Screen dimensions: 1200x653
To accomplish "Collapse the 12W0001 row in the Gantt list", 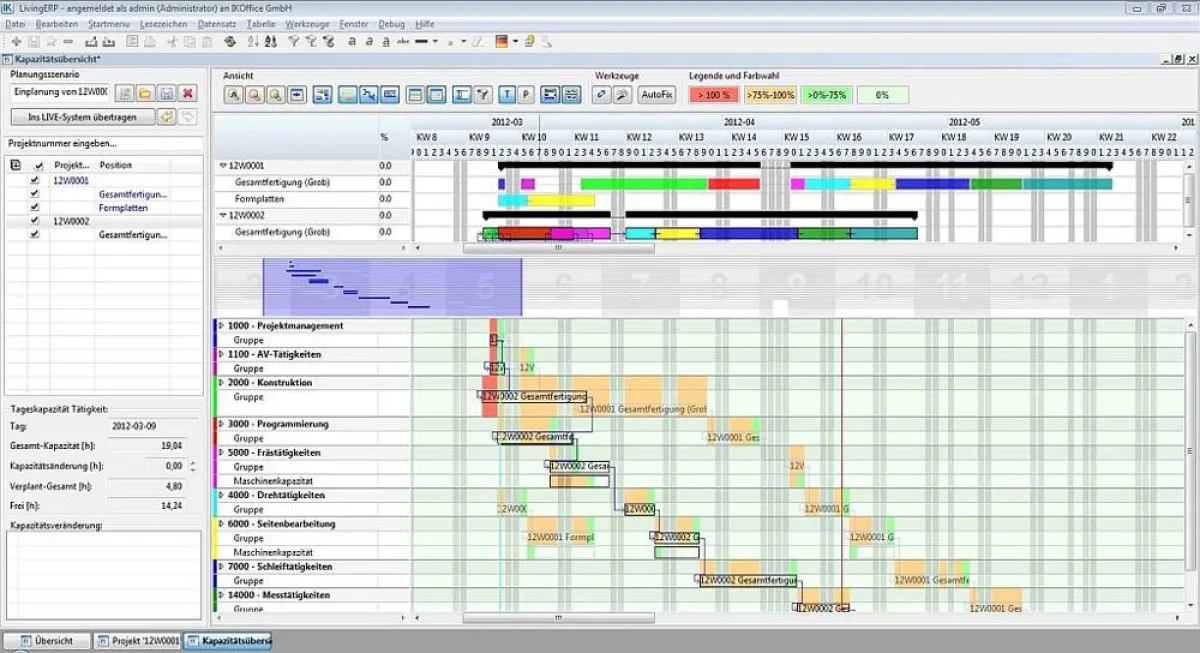I will click(223, 165).
